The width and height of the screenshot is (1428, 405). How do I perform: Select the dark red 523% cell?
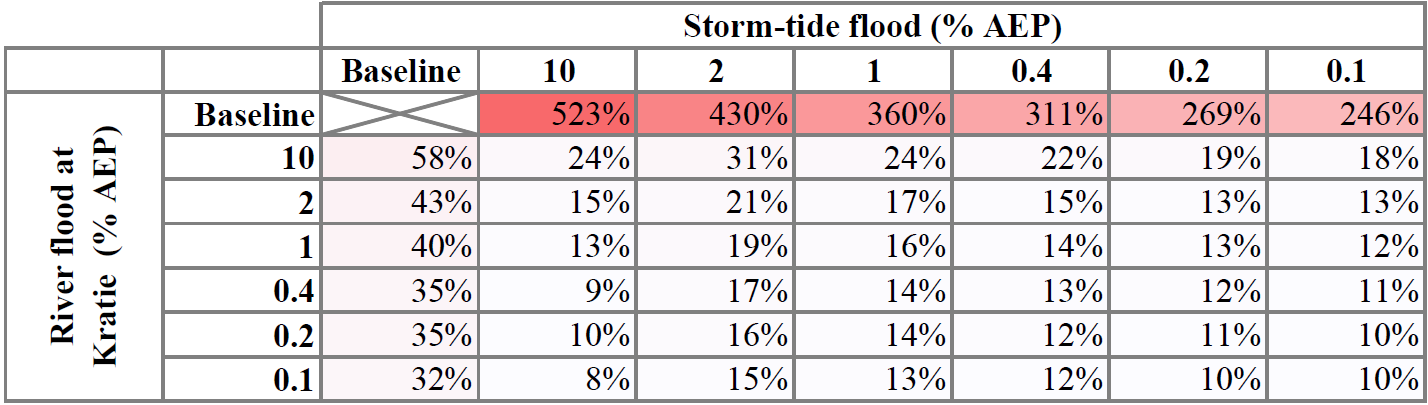point(557,115)
